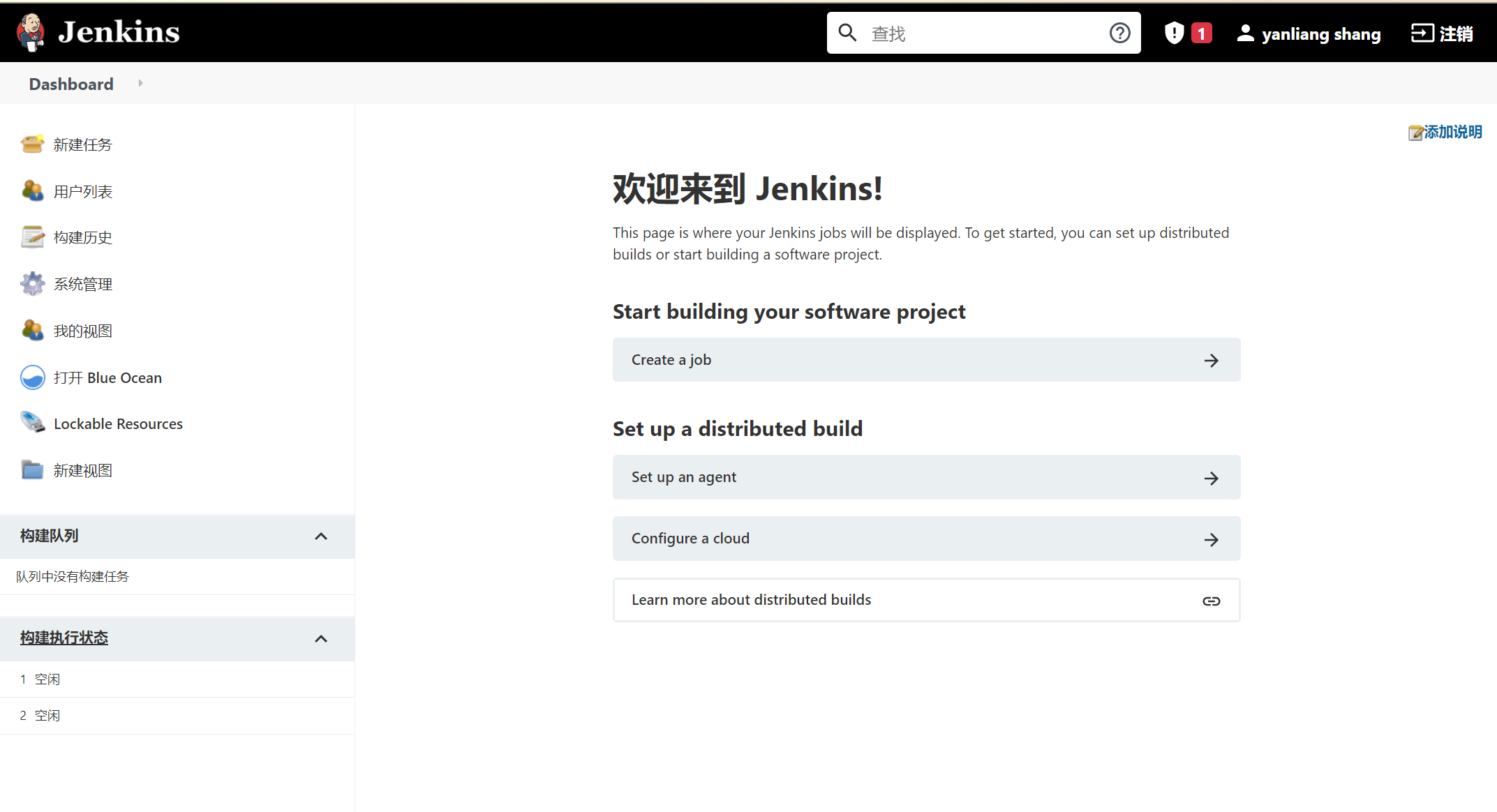Screen dimensions: 1497x812
Task: Open 我的视图 (My Views) icon
Action: coord(32,330)
